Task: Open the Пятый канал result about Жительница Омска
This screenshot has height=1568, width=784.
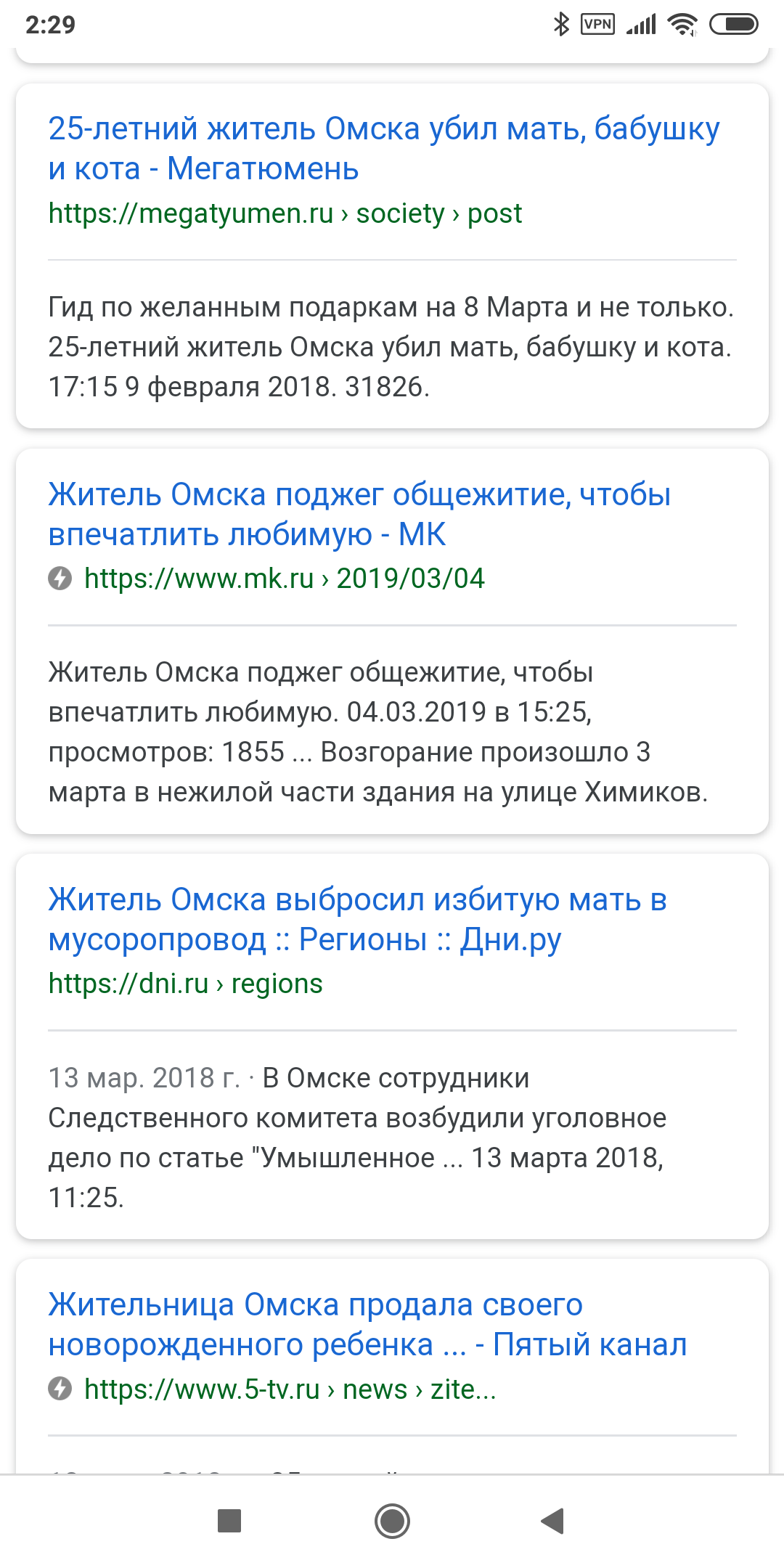Action: [367, 1324]
